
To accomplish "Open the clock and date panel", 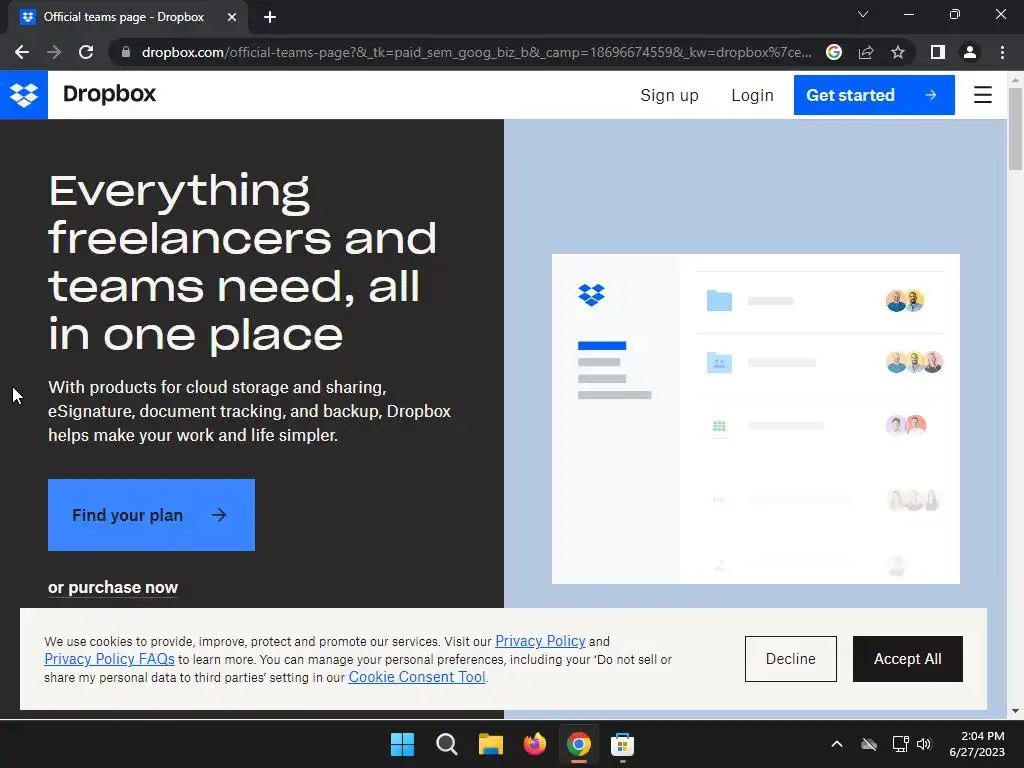I will 977,744.
